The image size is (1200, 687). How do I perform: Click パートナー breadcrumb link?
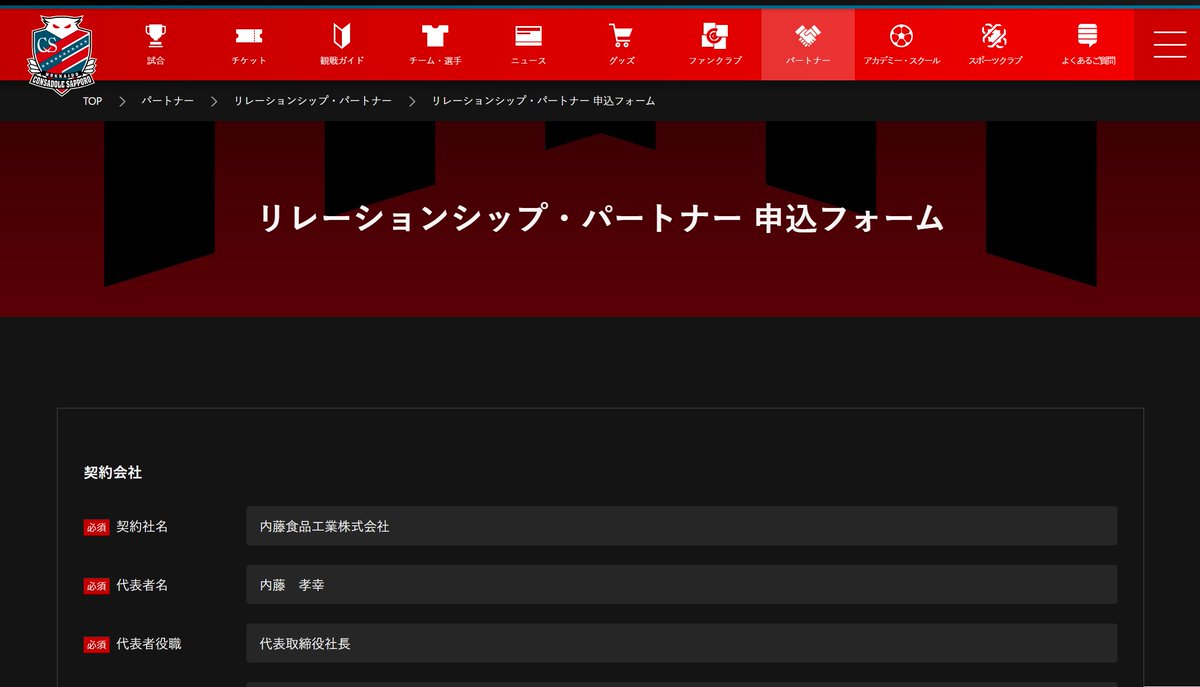pyautogui.click(x=167, y=101)
